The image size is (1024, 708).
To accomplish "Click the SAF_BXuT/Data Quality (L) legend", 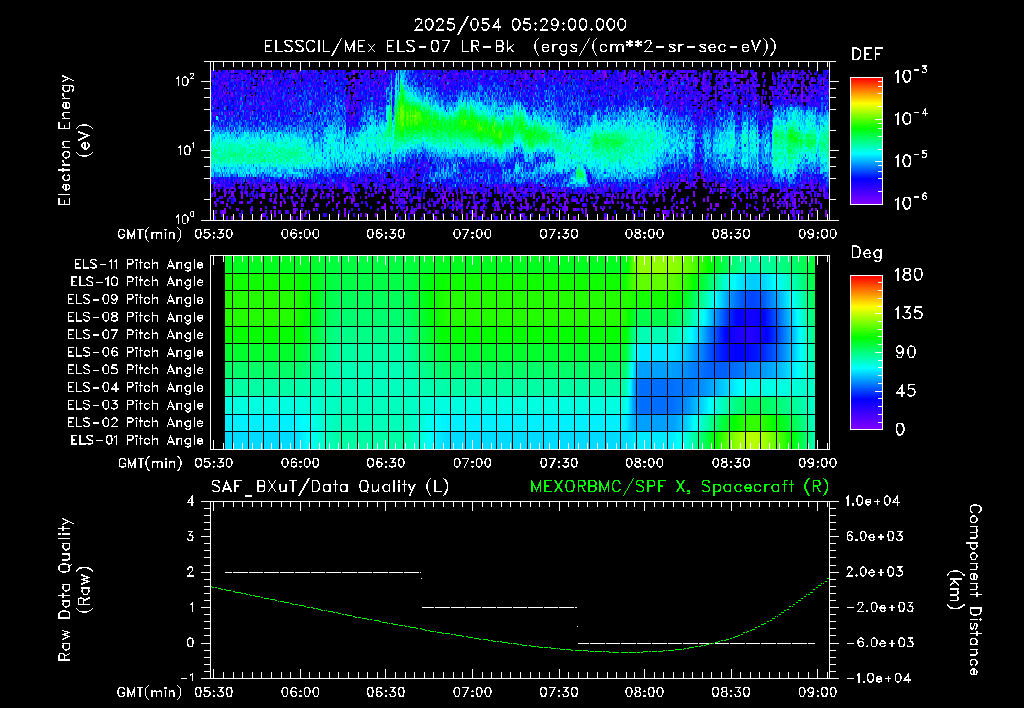I will coord(330,487).
